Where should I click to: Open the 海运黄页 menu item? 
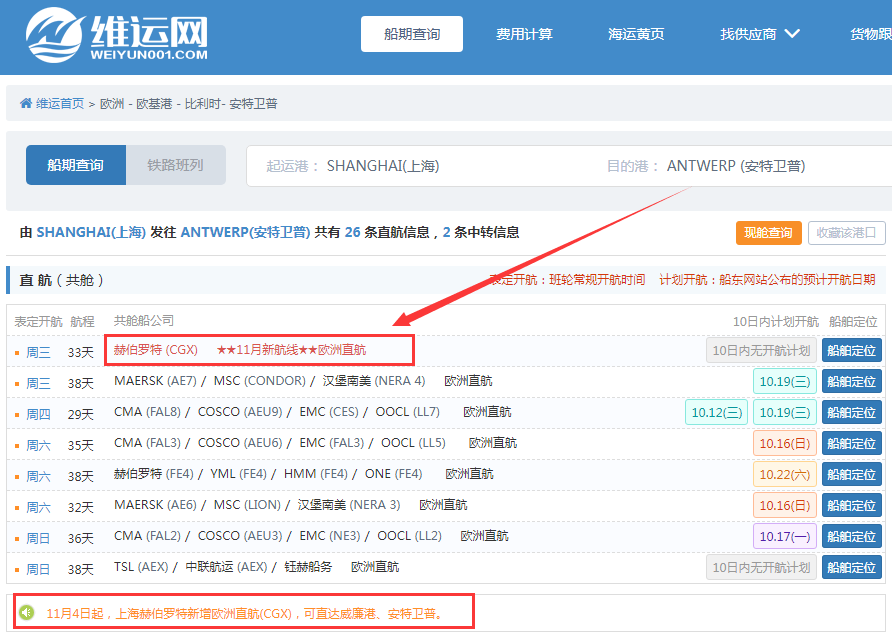click(x=636, y=33)
